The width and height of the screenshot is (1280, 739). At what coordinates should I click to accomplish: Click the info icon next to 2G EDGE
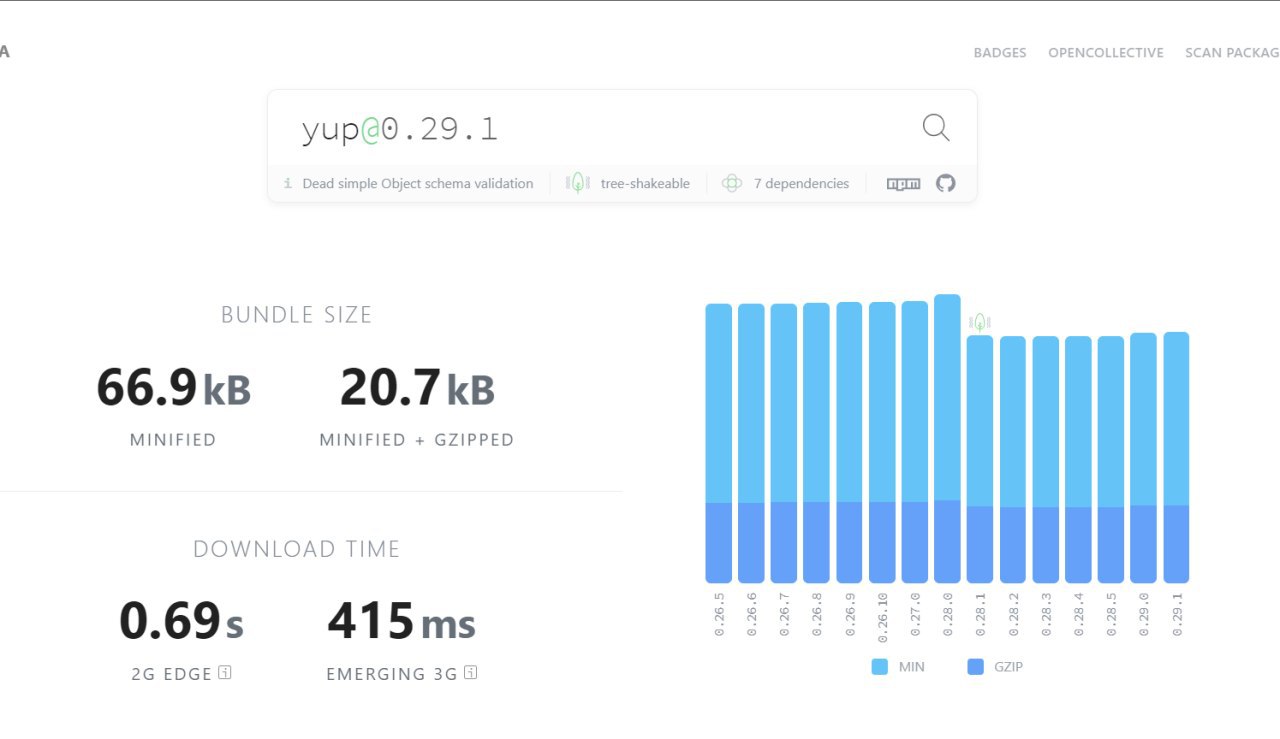[225, 673]
